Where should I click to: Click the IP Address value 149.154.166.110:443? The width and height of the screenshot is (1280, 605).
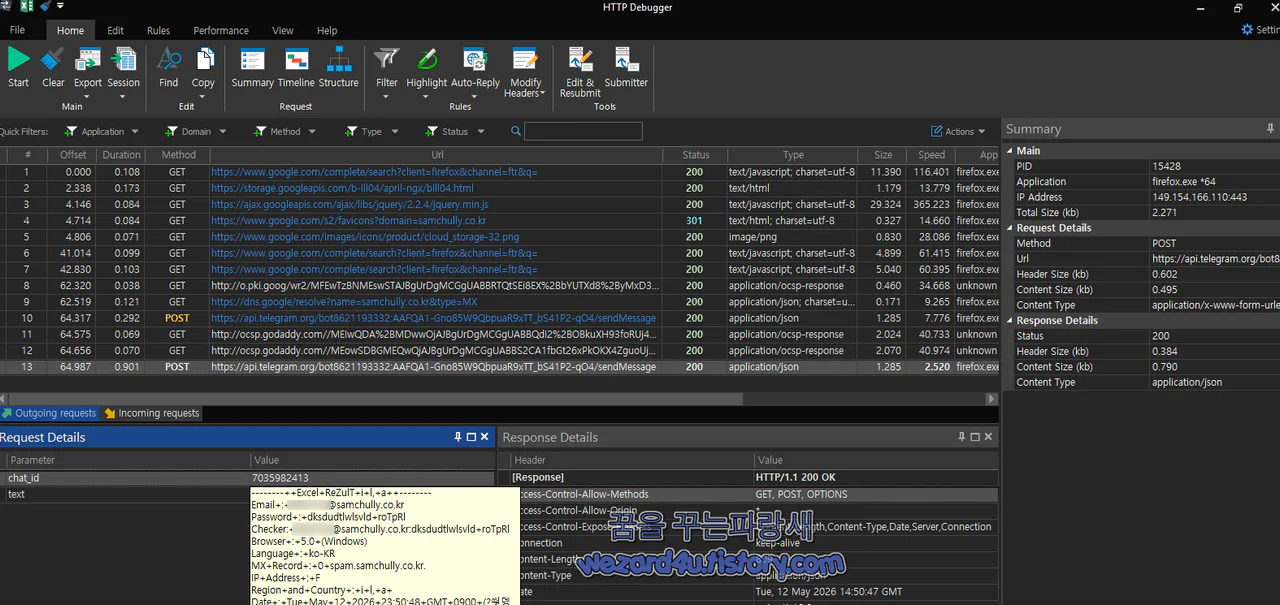coord(1201,197)
